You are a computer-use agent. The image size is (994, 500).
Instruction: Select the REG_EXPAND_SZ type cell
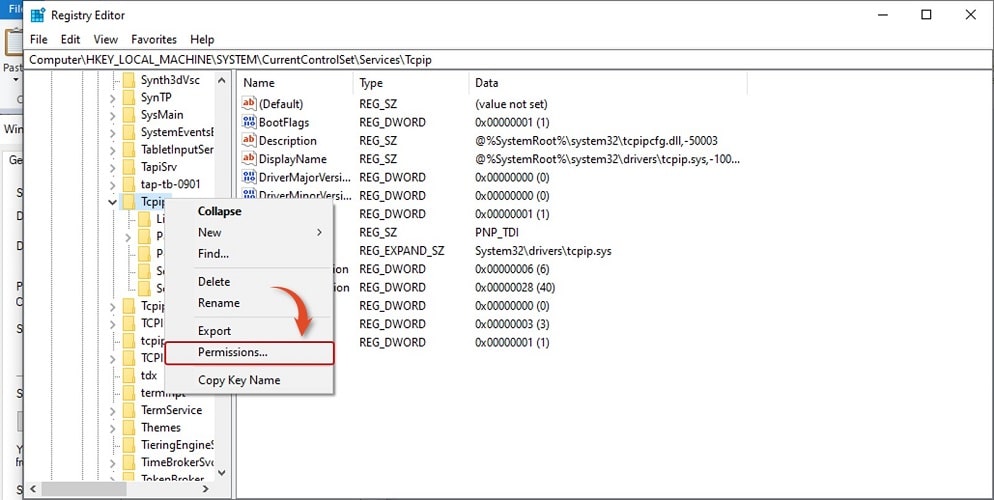coord(402,250)
